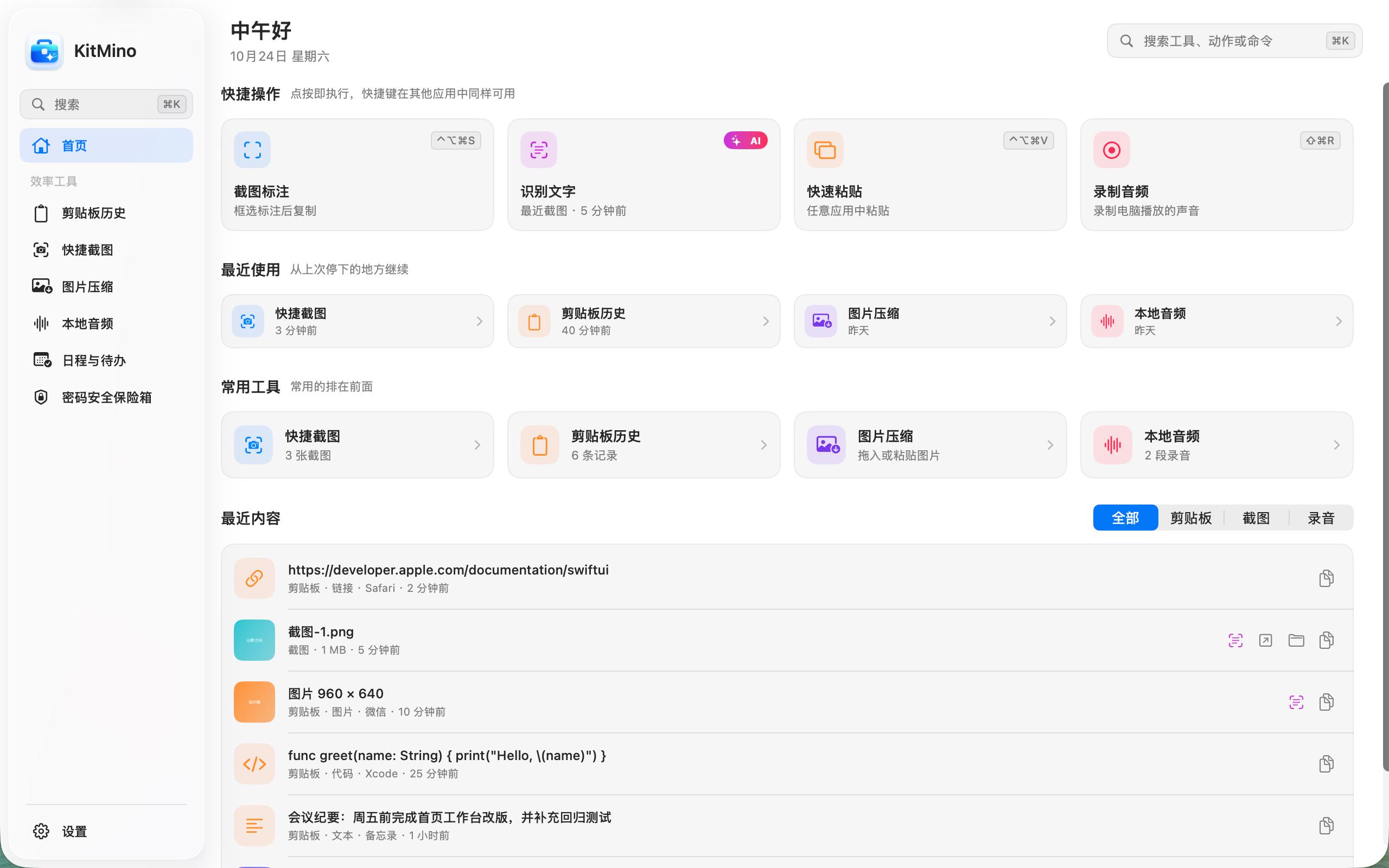Click the code icon of func greet entry
The height and width of the screenshot is (868, 1389).
(254, 764)
